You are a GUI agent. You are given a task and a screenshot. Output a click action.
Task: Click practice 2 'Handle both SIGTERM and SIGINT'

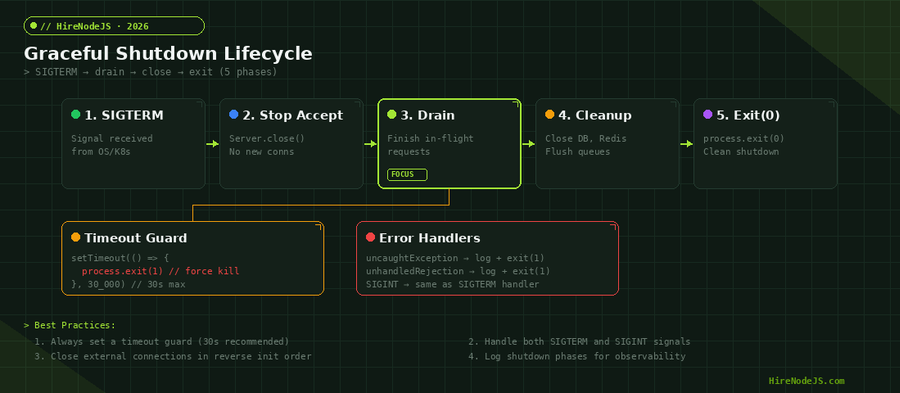click(x=579, y=342)
